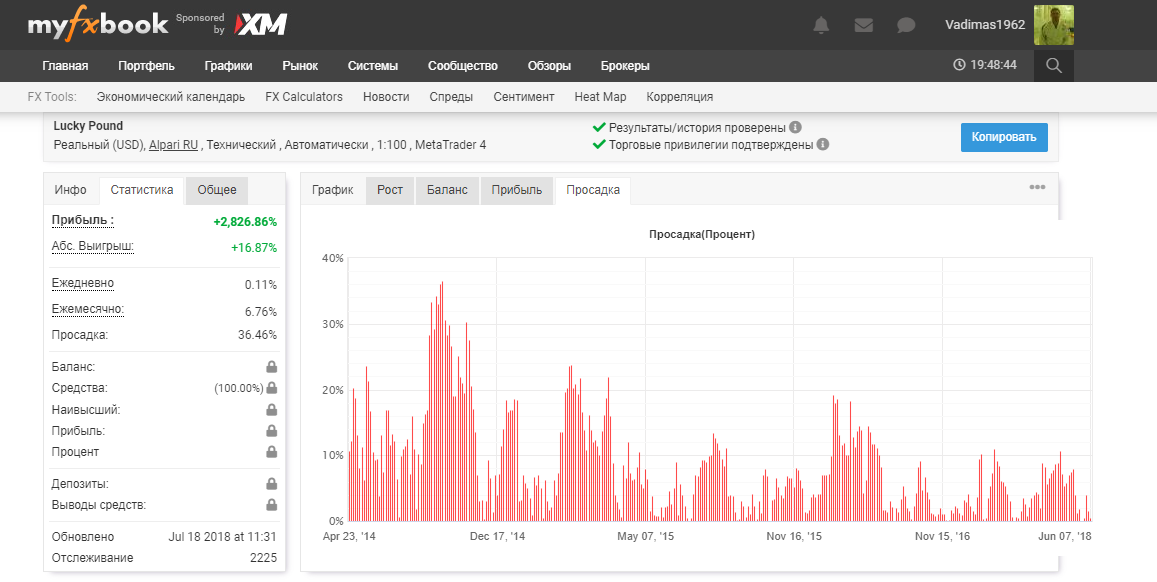The width and height of the screenshot is (1157, 582).
Task: Open the Системы menu item
Action: pyautogui.click(x=372, y=66)
